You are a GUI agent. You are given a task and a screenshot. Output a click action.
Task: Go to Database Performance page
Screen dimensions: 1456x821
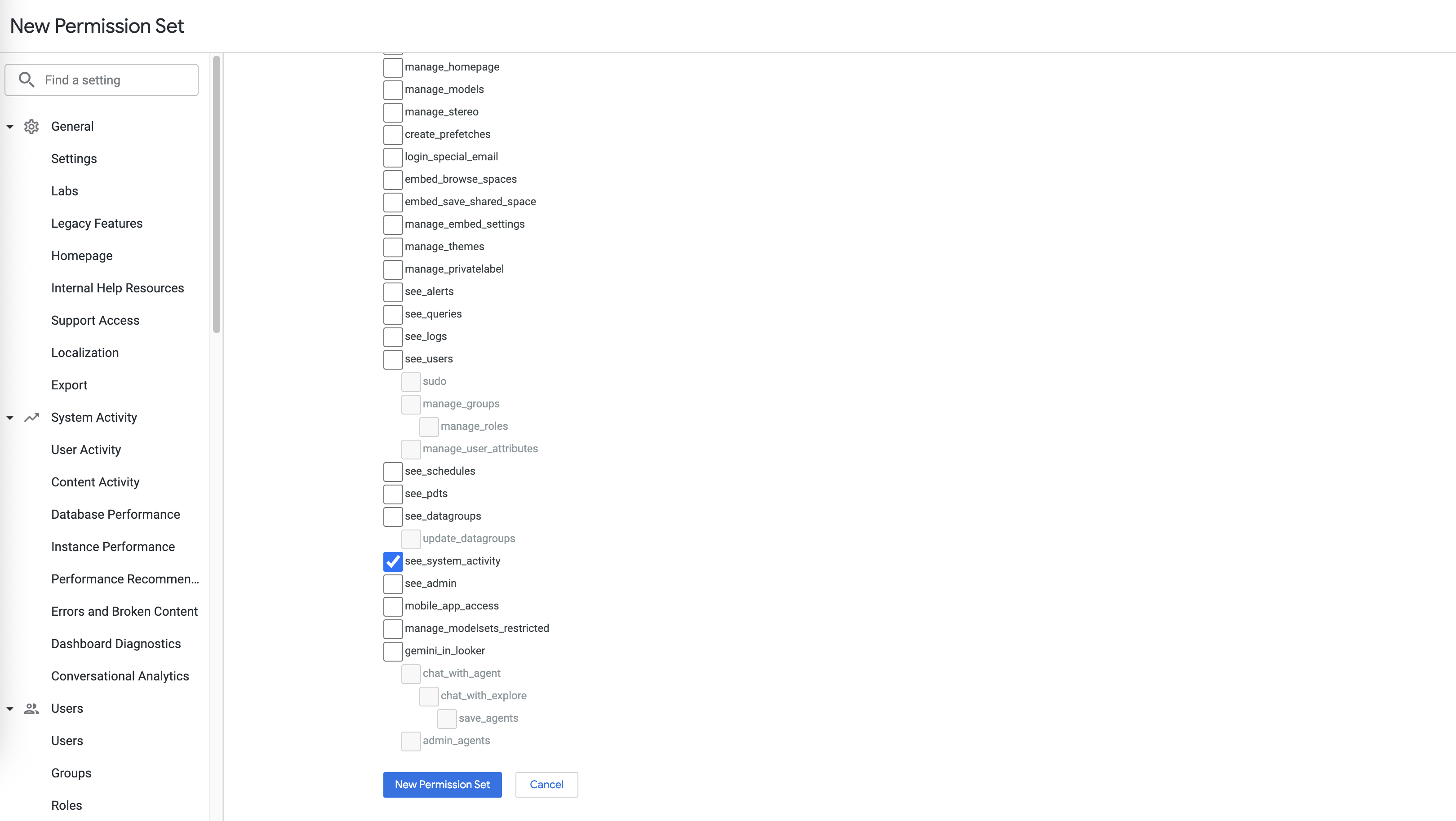pyautogui.click(x=115, y=514)
